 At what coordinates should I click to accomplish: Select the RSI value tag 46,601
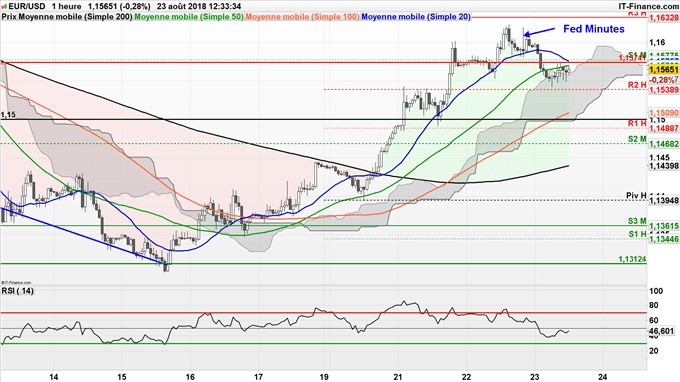(661, 331)
